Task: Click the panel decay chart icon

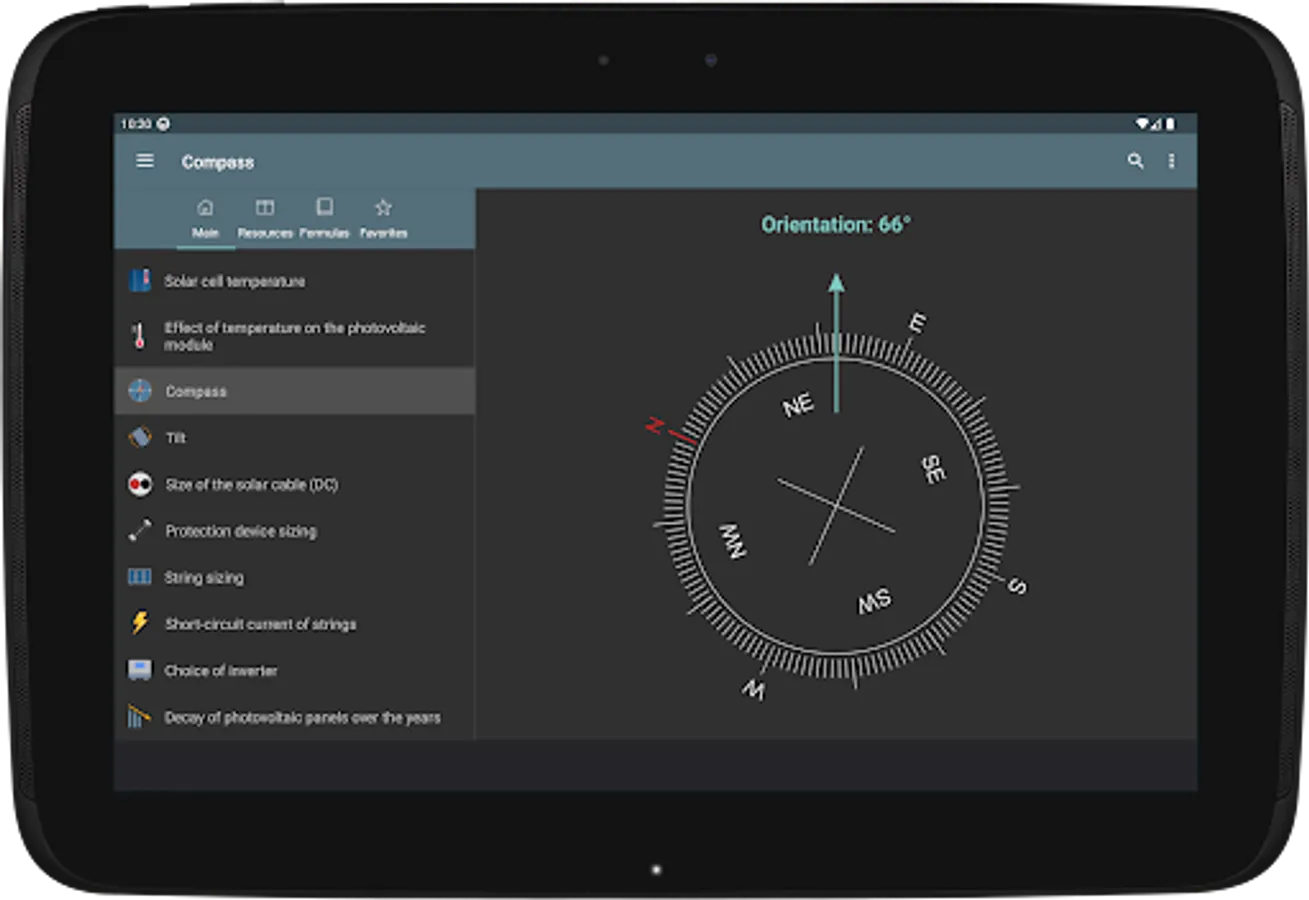Action: pos(140,717)
